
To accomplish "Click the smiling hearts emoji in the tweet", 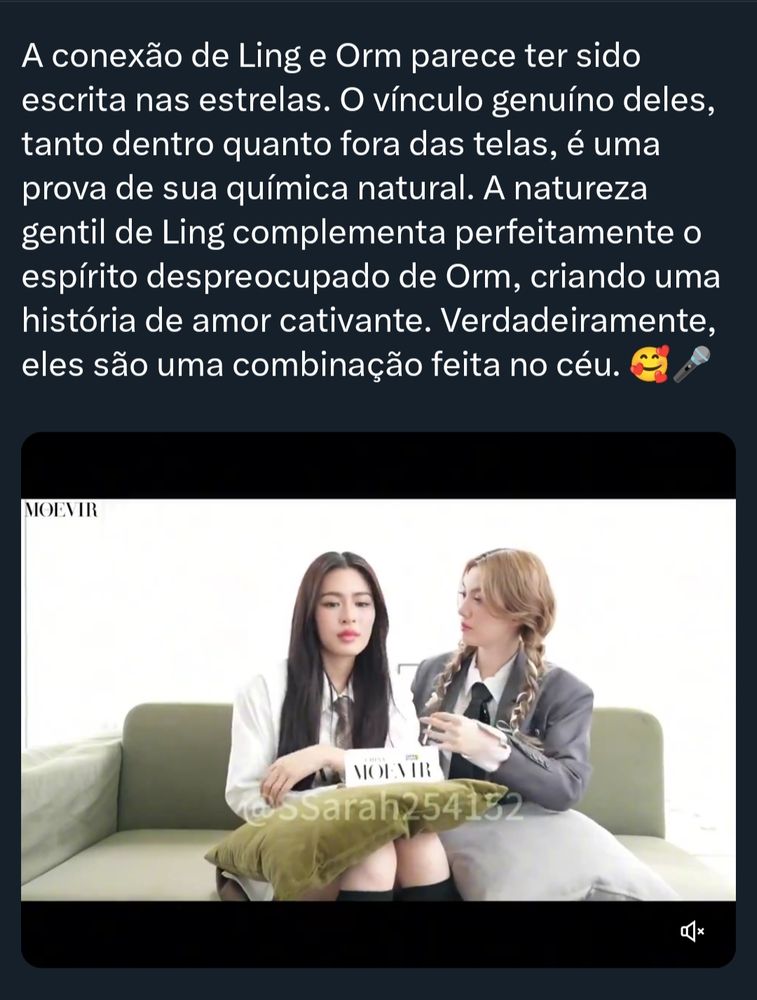I will (650, 364).
